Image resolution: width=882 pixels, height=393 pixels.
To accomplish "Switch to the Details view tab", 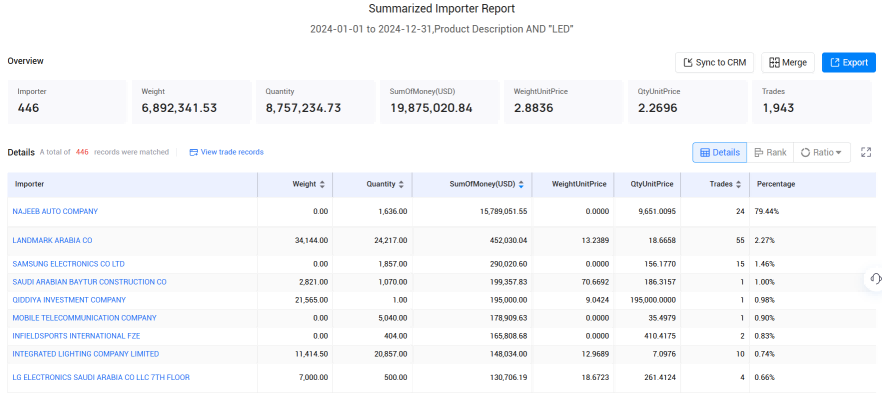I will tap(719, 152).
